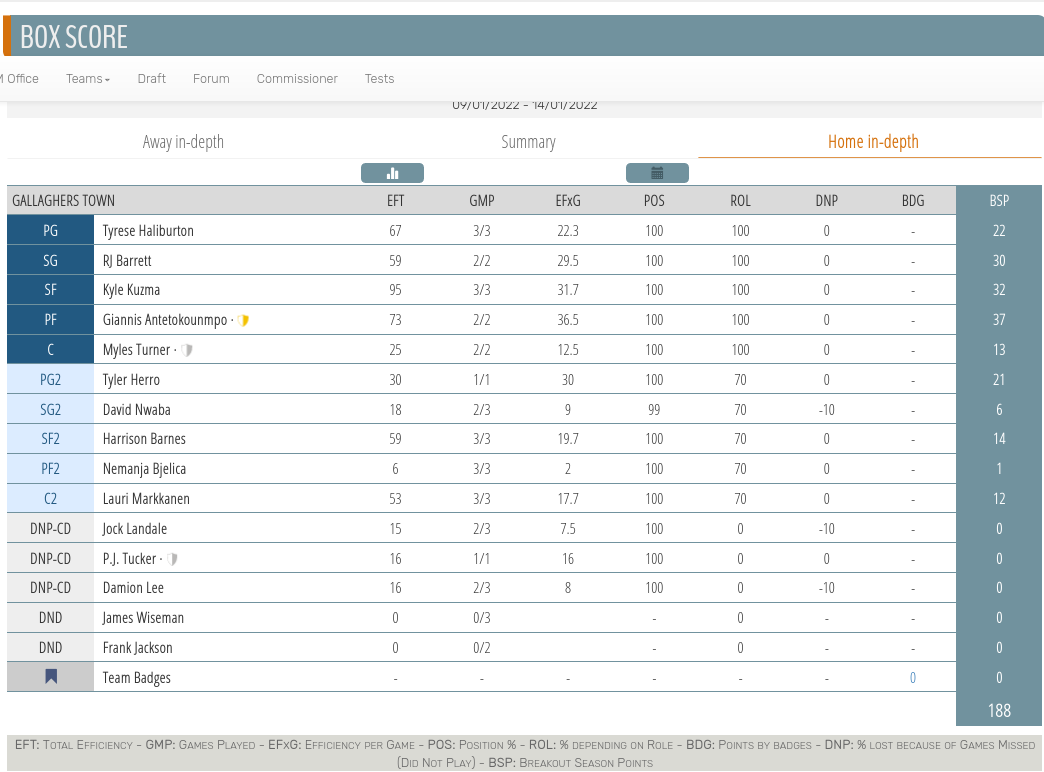The height and width of the screenshot is (772, 1044).
Task: Click the POS column header
Action: 654,201
